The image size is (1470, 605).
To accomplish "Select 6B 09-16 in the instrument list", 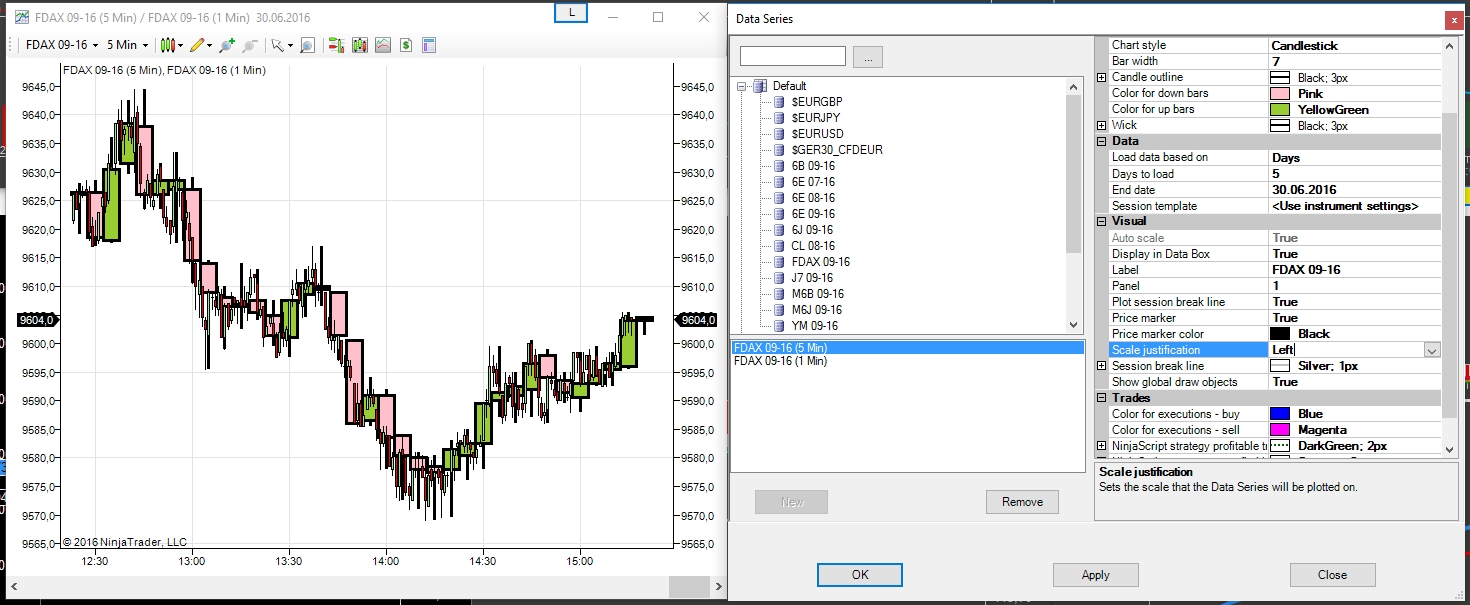I will tap(813, 166).
